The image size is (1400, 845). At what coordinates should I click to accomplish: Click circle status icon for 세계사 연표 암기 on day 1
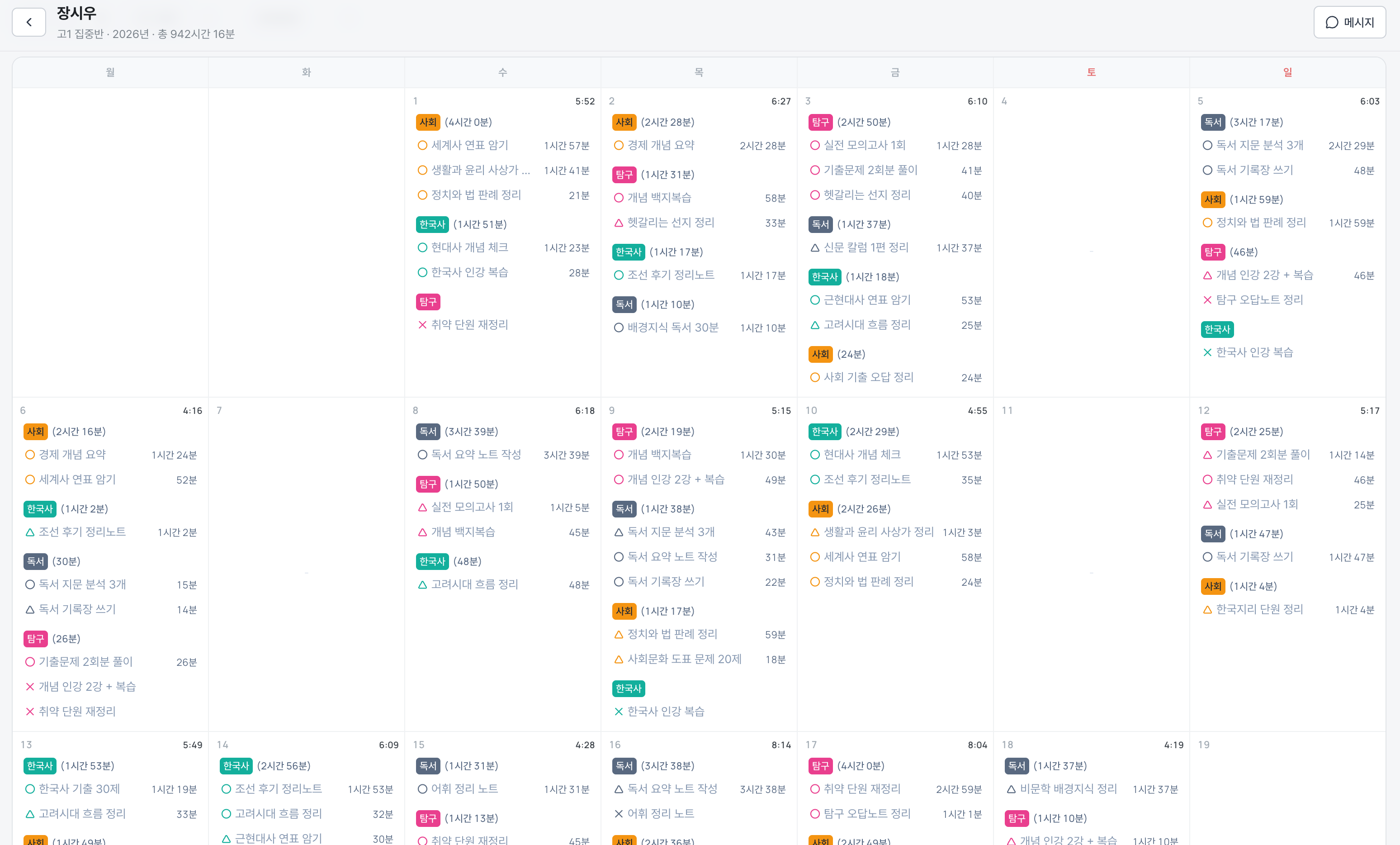(x=422, y=146)
